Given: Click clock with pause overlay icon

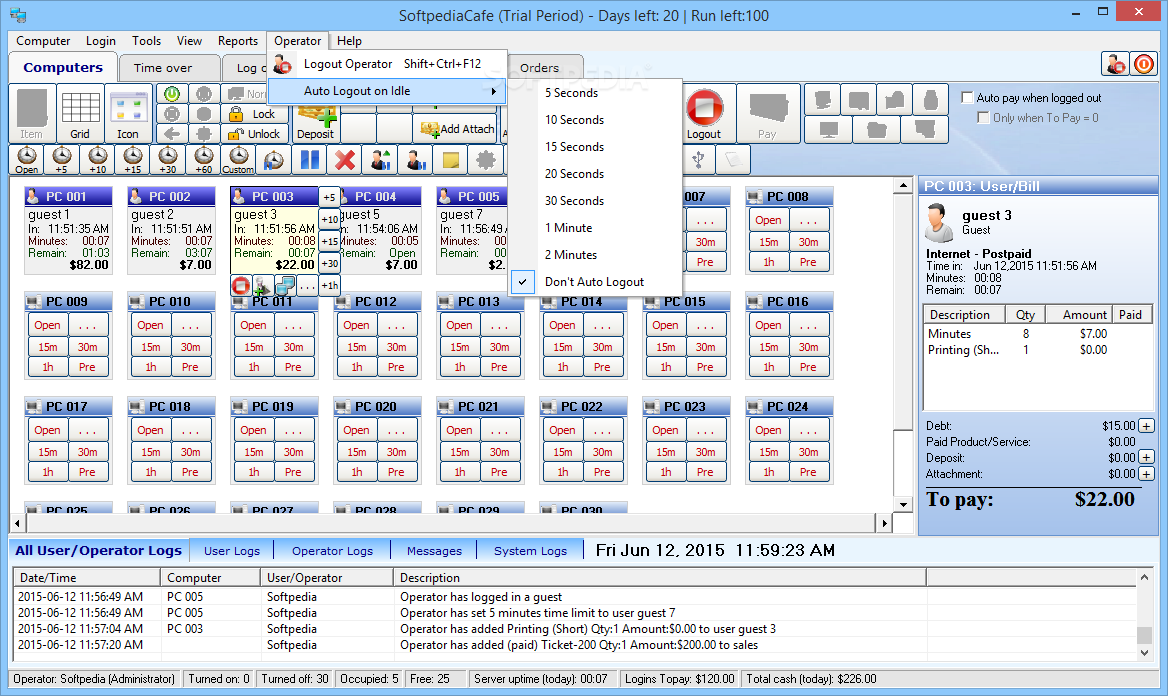Looking at the screenshot, I should [x=274, y=159].
